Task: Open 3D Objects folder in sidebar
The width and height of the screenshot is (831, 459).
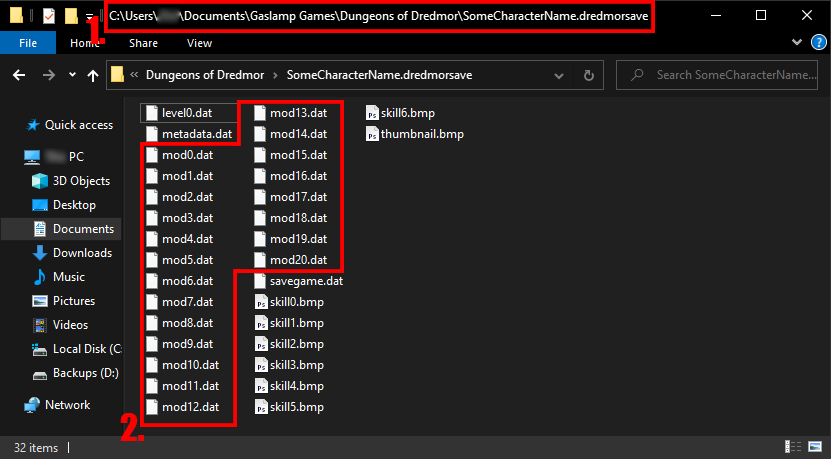Action: [71, 181]
